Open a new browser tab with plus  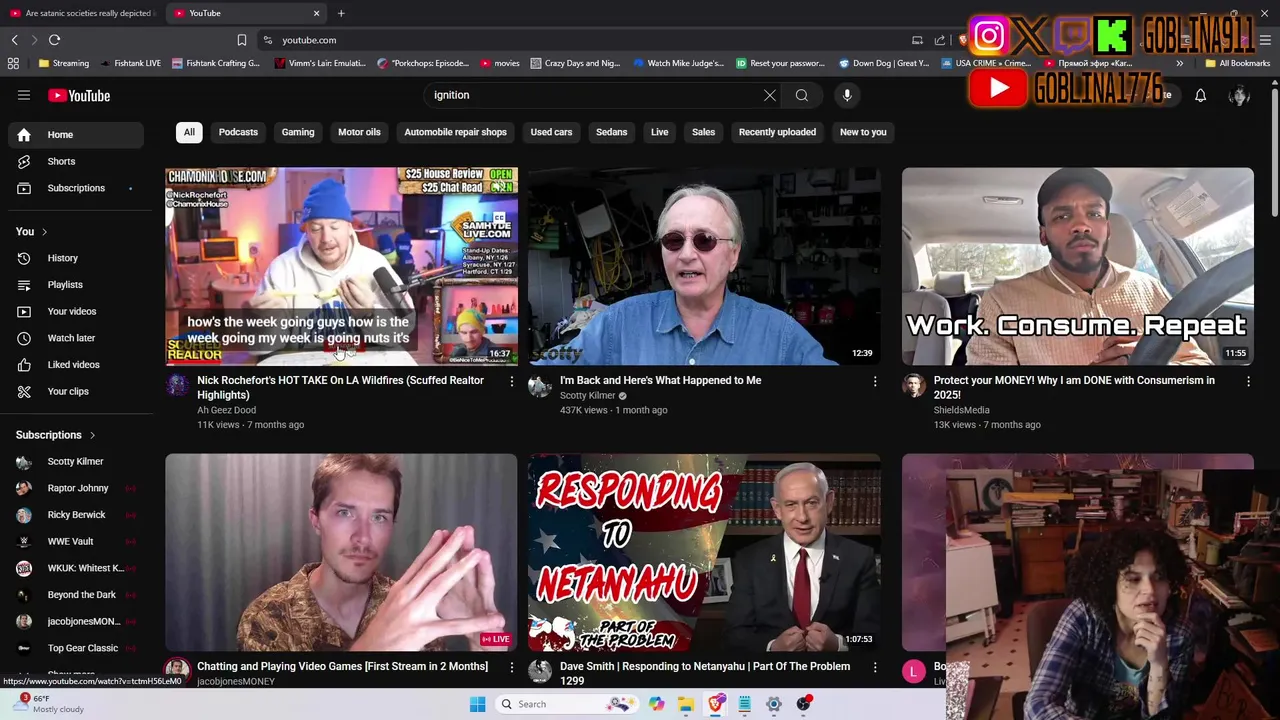coord(341,13)
